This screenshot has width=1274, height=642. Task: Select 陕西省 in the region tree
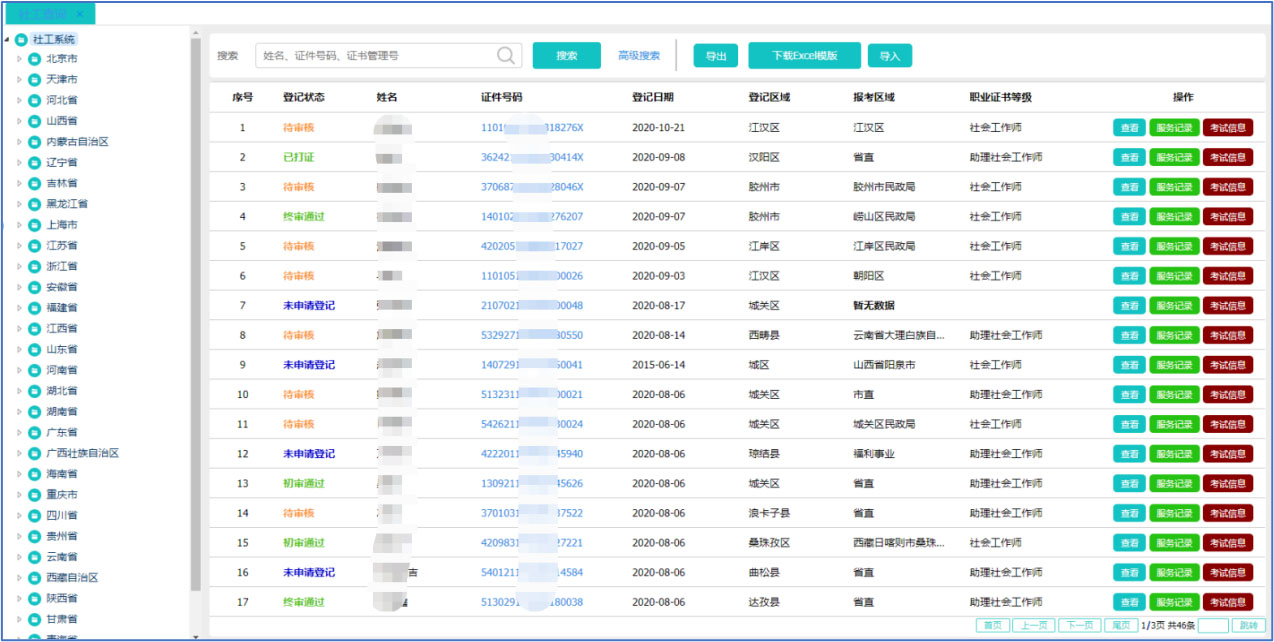(x=61, y=599)
